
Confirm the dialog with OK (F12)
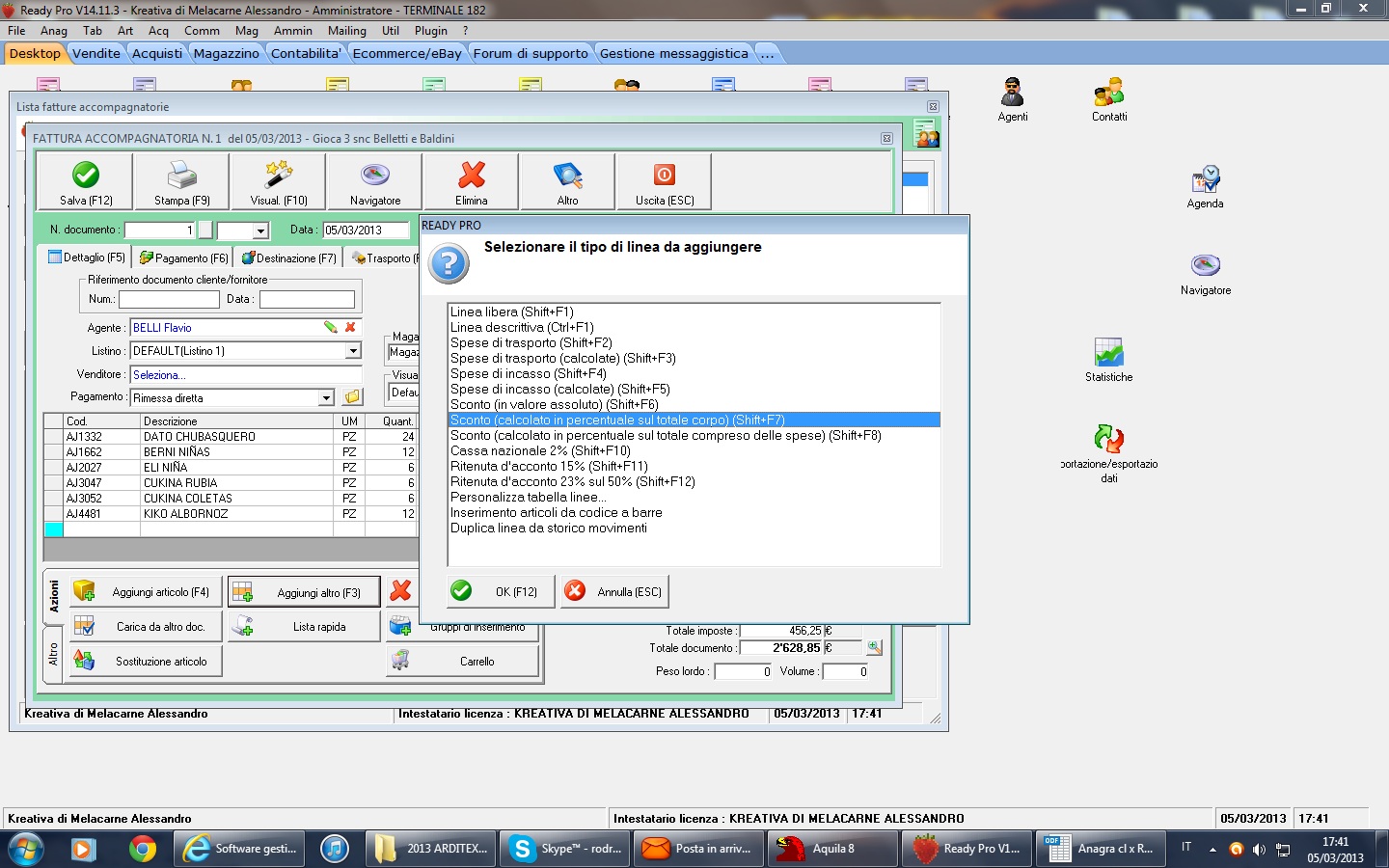click(502, 591)
